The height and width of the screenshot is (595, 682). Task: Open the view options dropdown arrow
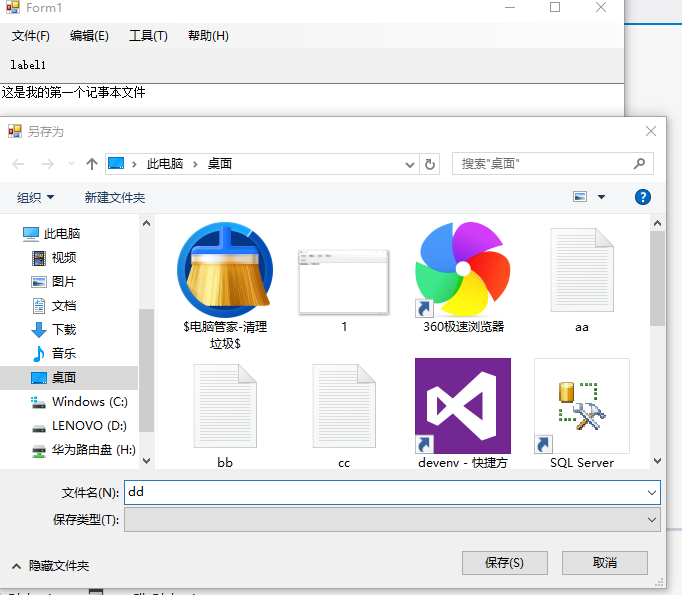pyautogui.click(x=602, y=197)
